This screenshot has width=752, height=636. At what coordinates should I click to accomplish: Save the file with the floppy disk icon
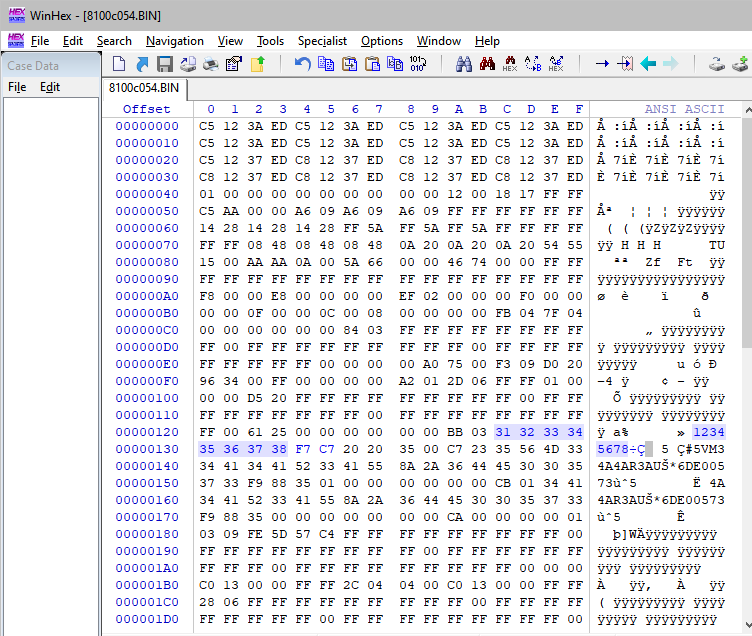tap(165, 64)
